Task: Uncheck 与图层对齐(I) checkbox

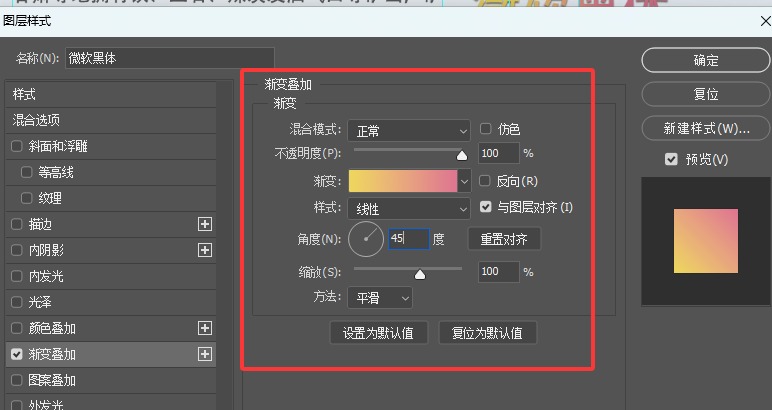Action: click(485, 207)
